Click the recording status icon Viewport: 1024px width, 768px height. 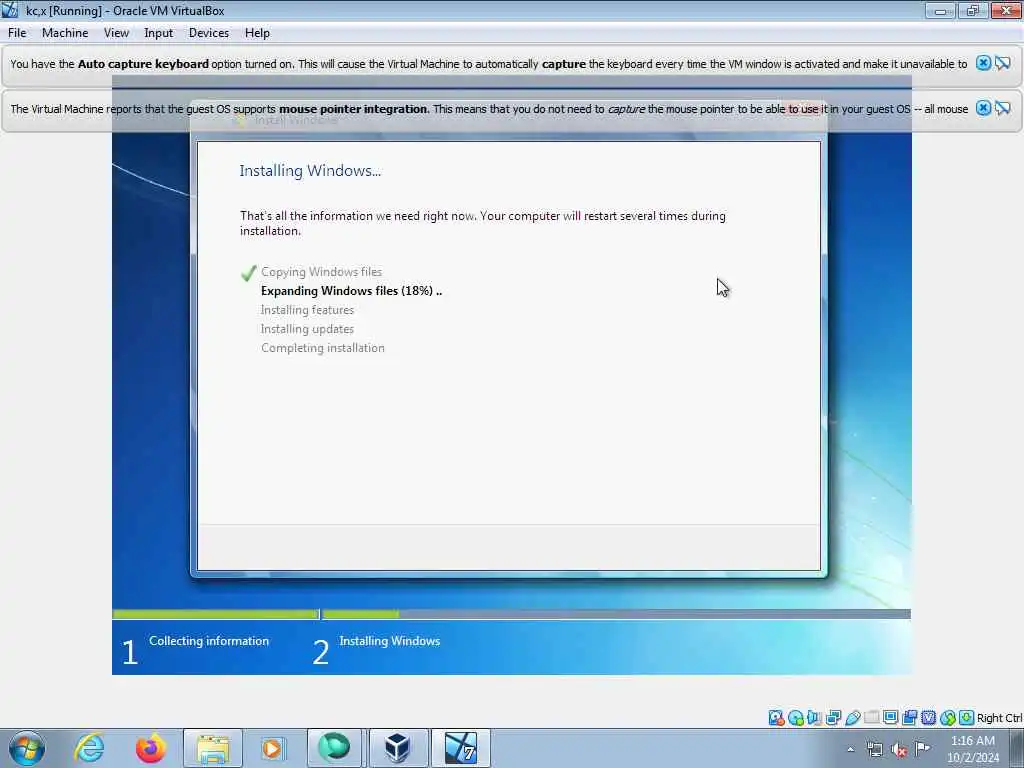909,718
